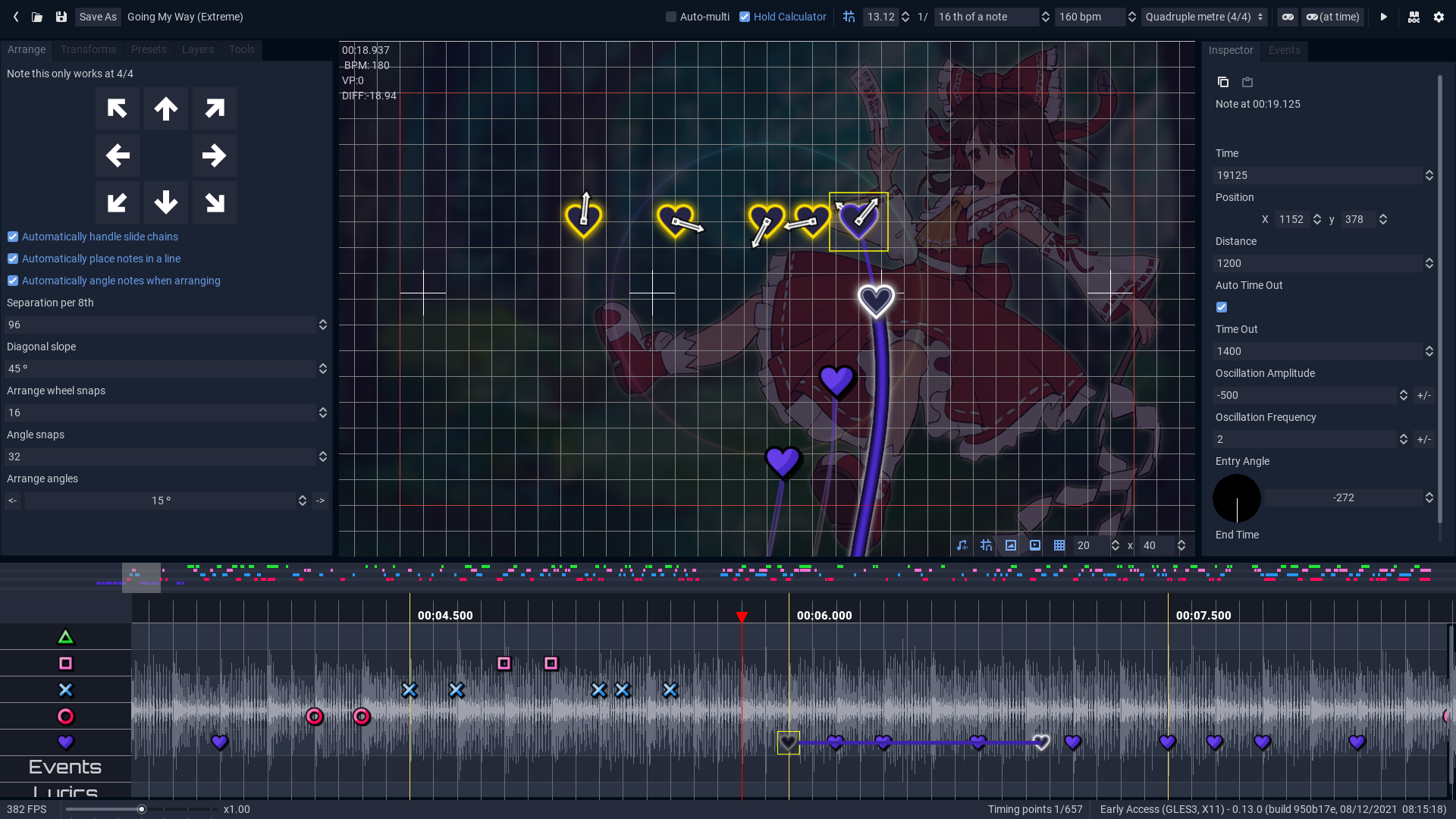Toggle the grid snap icon below the preview

(x=986, y=545)
